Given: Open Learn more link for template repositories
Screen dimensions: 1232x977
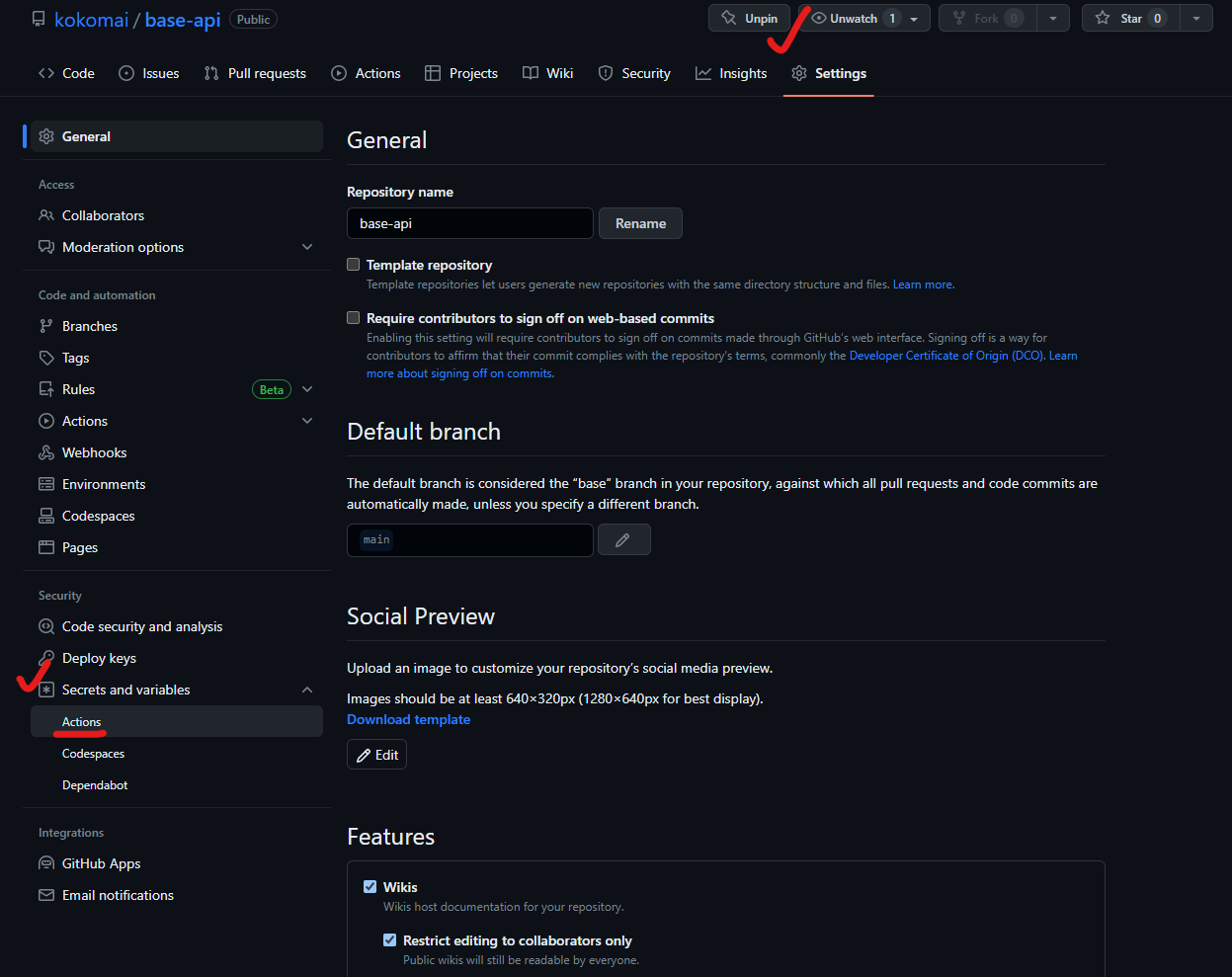Looking at the screenshot, I should [923, 285].
